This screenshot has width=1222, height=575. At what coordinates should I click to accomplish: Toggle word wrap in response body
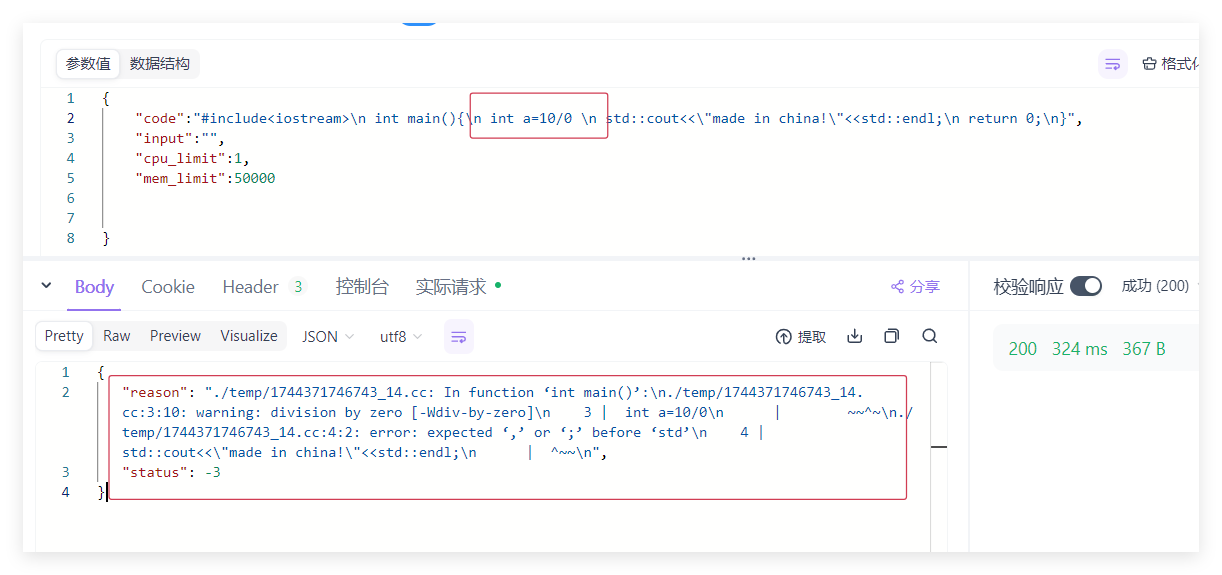(458, 337)
